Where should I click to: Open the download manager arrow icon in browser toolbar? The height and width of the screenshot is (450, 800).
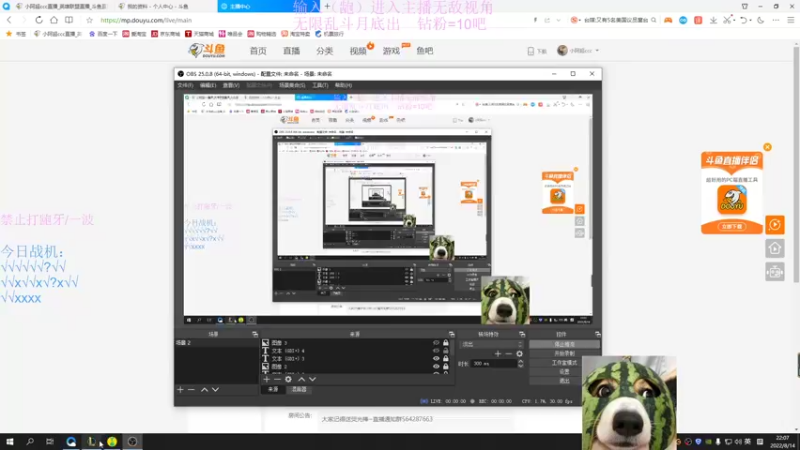pyautogui.click(x=713, y=20)
